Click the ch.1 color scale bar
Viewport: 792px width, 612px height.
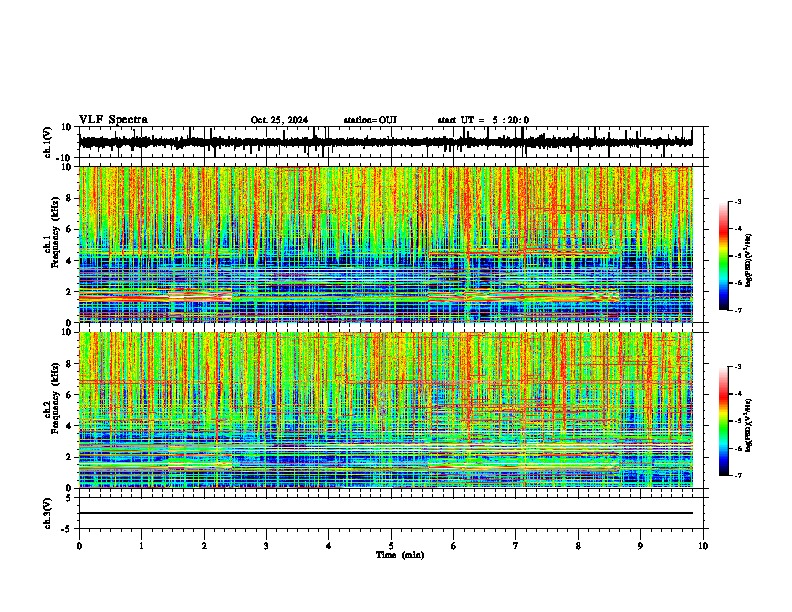tap(723, 256)
